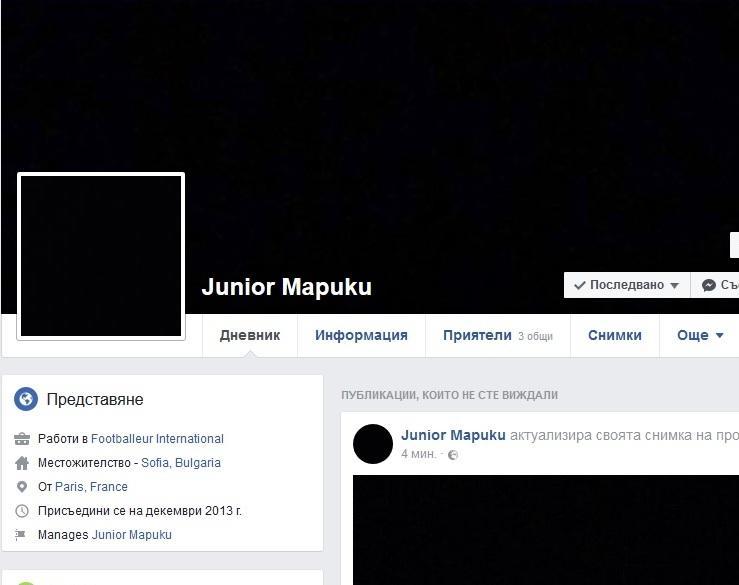
Task: Click the location pin icon beside Paris
Action: [x=22, y=487]
